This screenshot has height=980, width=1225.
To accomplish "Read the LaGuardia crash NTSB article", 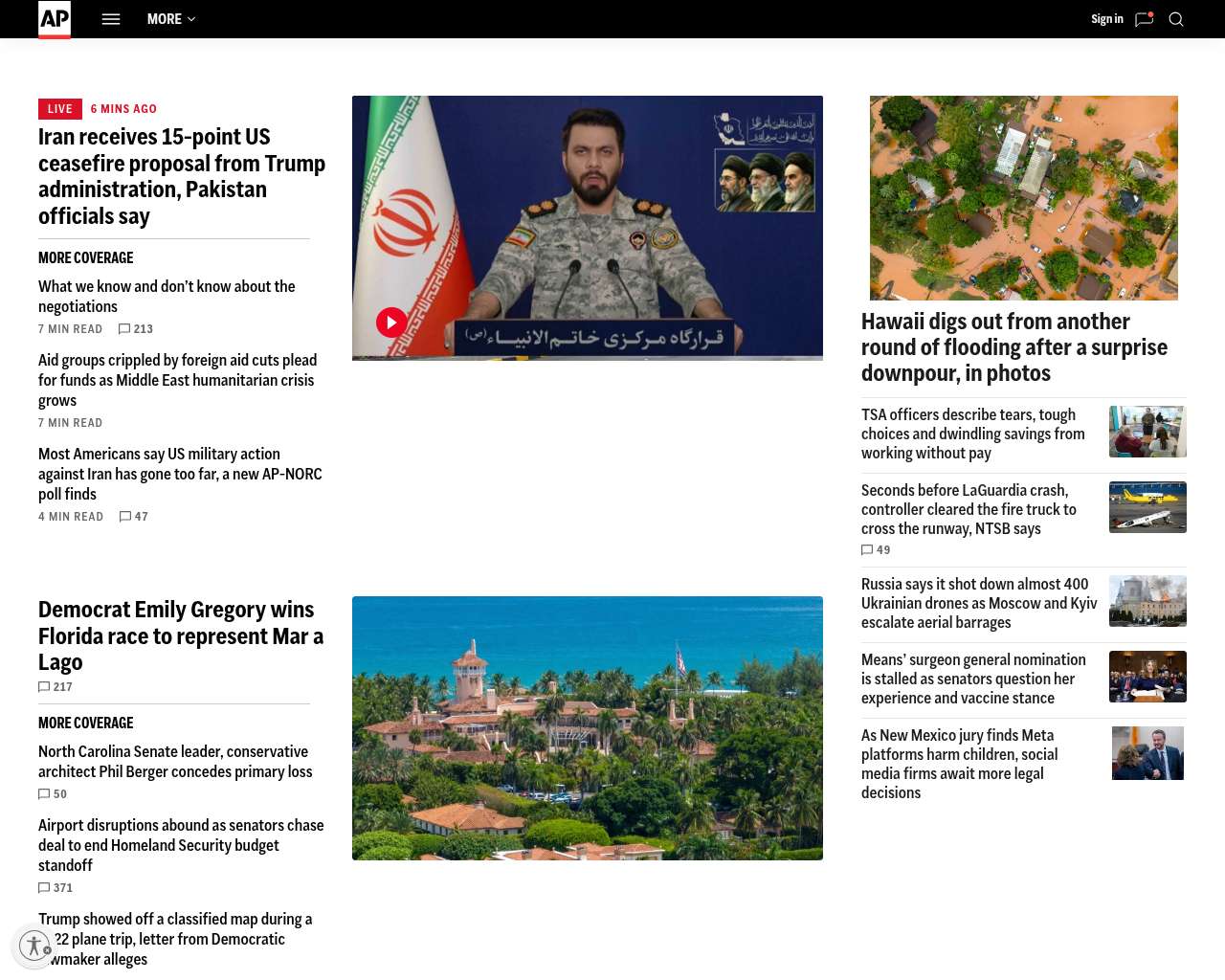I will pos(969,509).
